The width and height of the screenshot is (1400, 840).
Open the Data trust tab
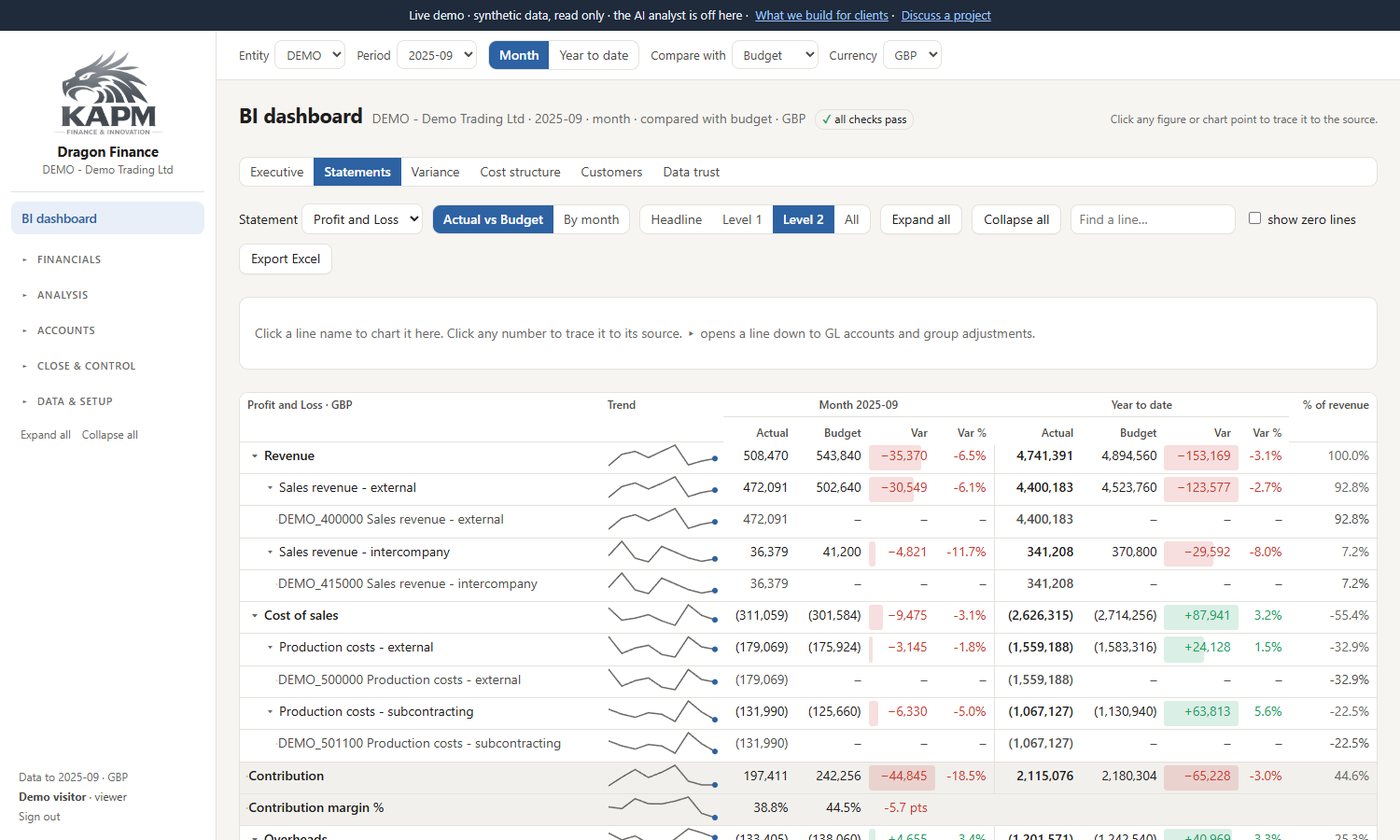[x=691, y=172]
